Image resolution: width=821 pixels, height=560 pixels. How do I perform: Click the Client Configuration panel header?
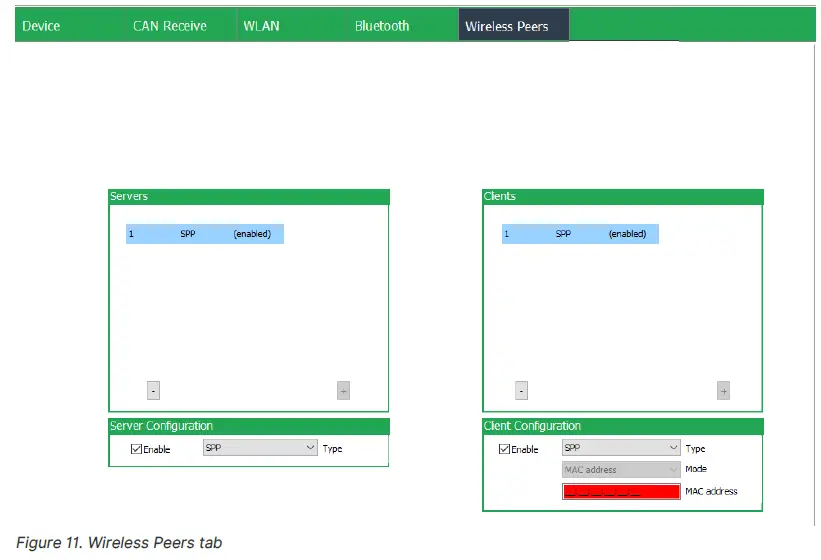tap(622, 426)
